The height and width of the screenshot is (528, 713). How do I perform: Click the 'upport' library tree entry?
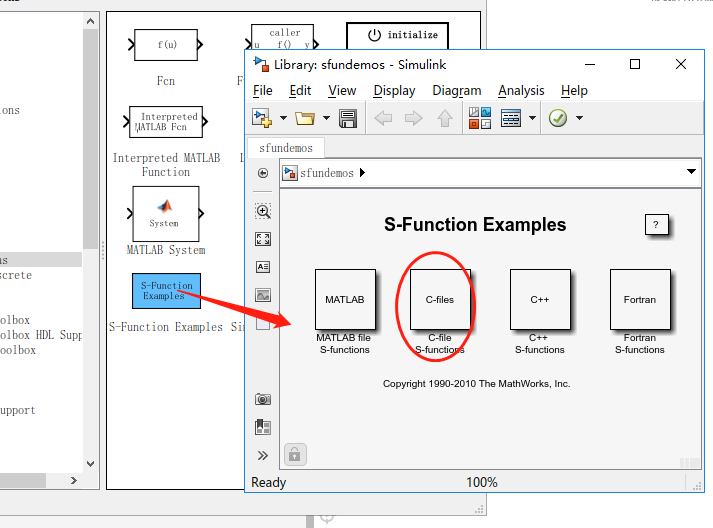(18, 410)
